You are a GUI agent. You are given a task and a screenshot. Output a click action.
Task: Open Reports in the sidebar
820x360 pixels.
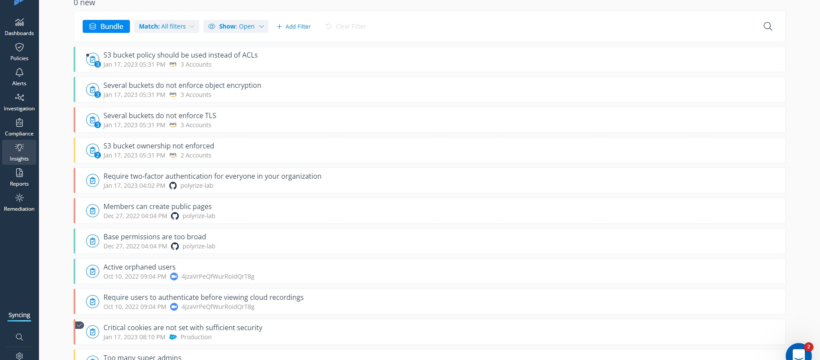point(19,177)
